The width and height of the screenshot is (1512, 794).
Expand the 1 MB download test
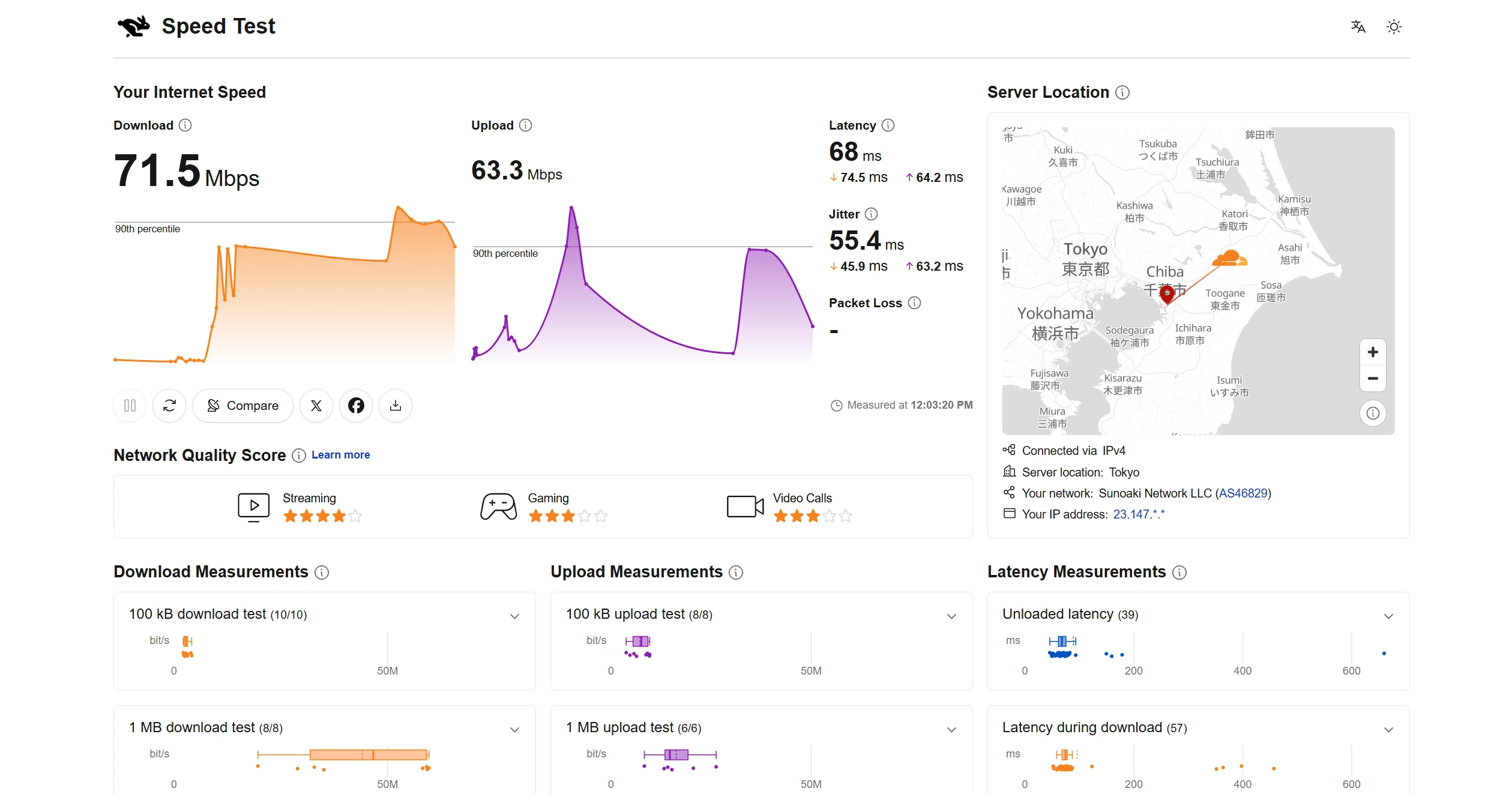pos(514,730)
